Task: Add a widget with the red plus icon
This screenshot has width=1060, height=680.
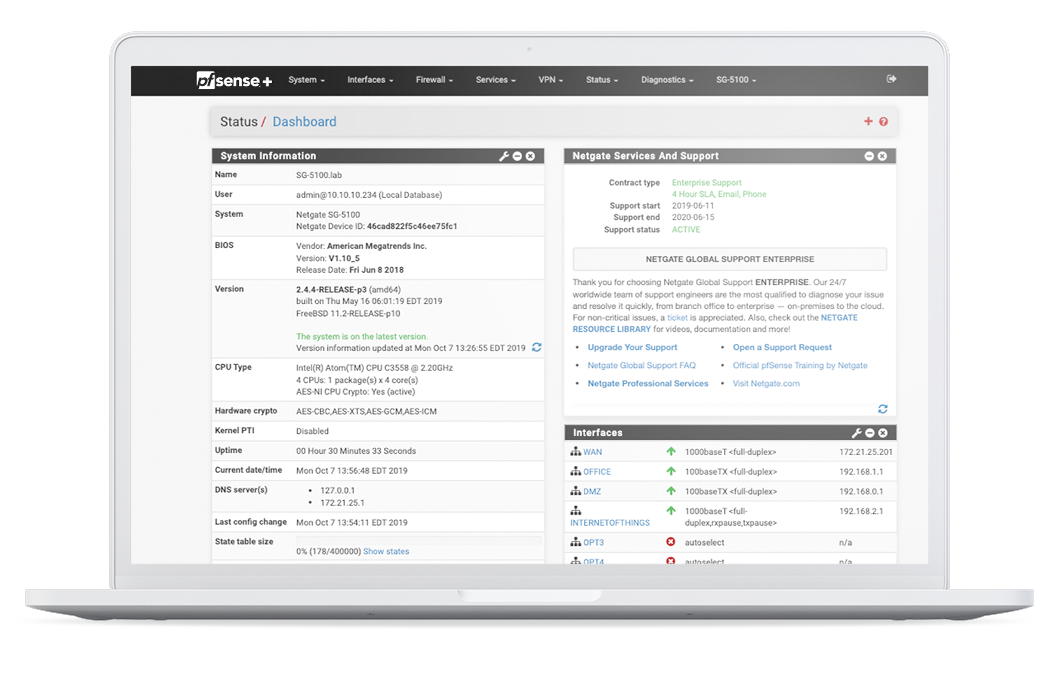Action: (x=868, y=121)
